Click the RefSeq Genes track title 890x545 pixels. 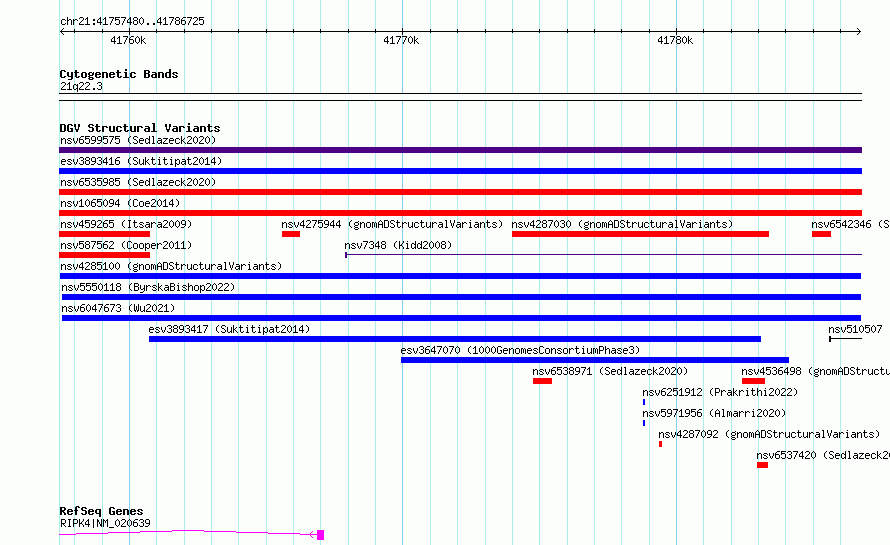pos(102,511)
